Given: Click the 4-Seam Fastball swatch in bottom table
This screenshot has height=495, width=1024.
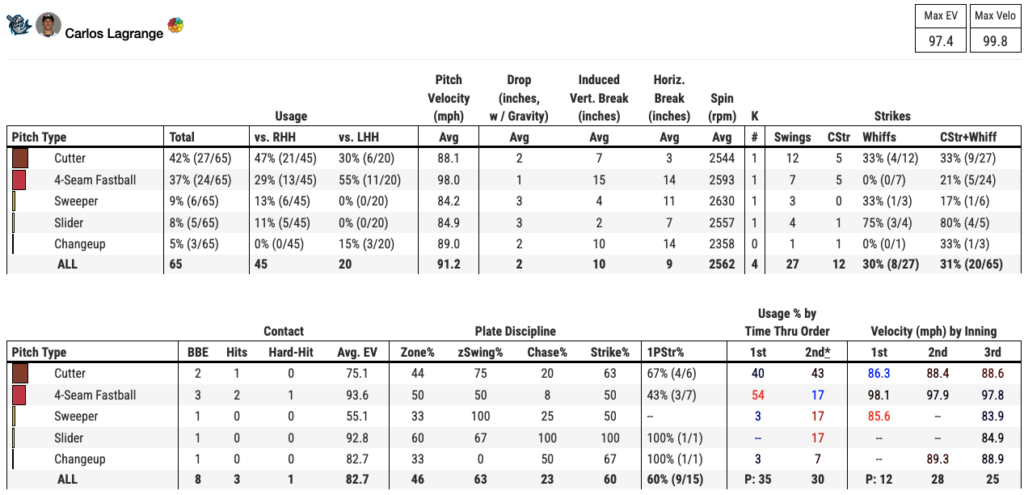Looking at the screenshot, I should [19, 396].
